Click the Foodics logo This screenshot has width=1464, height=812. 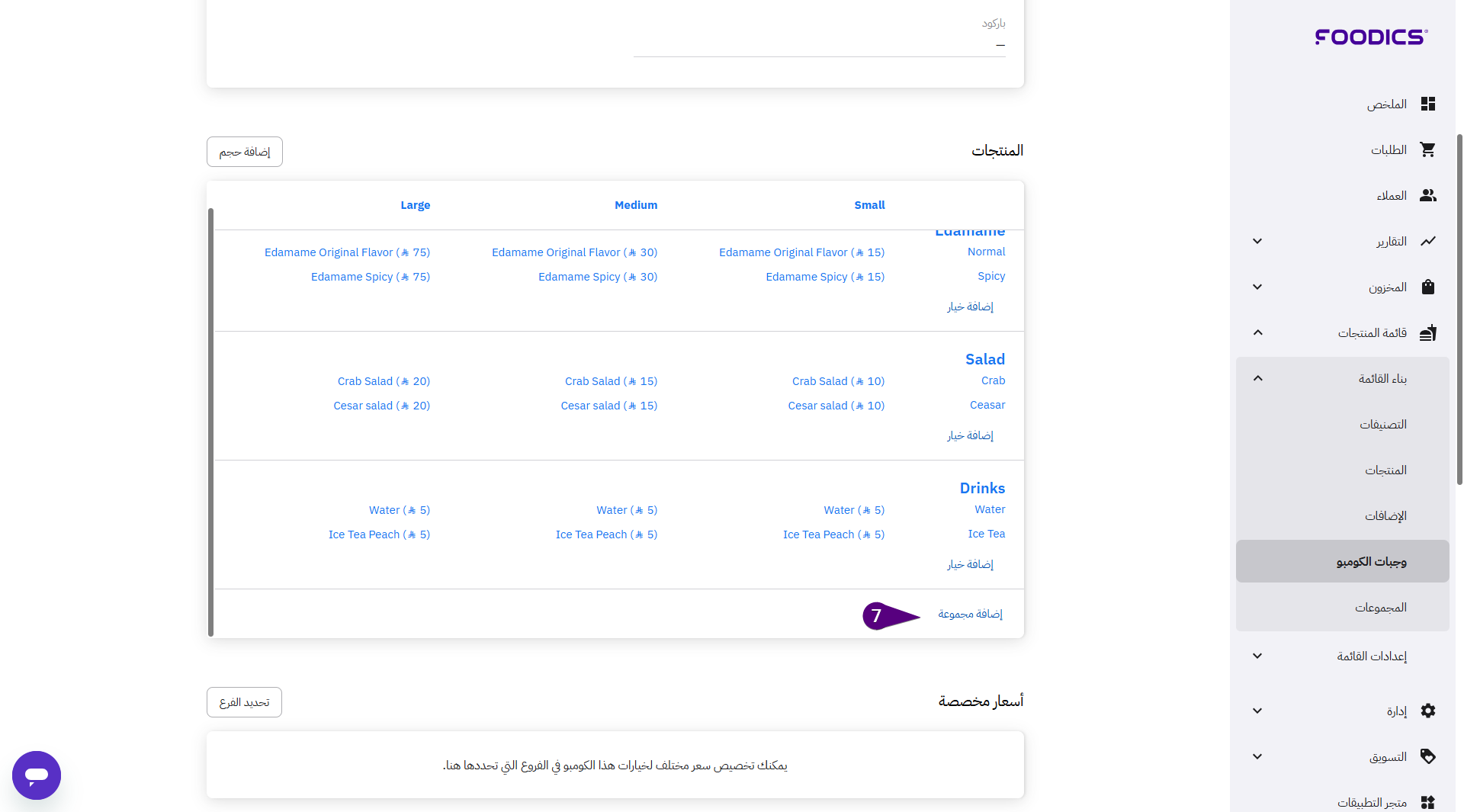coord(1370,37)
